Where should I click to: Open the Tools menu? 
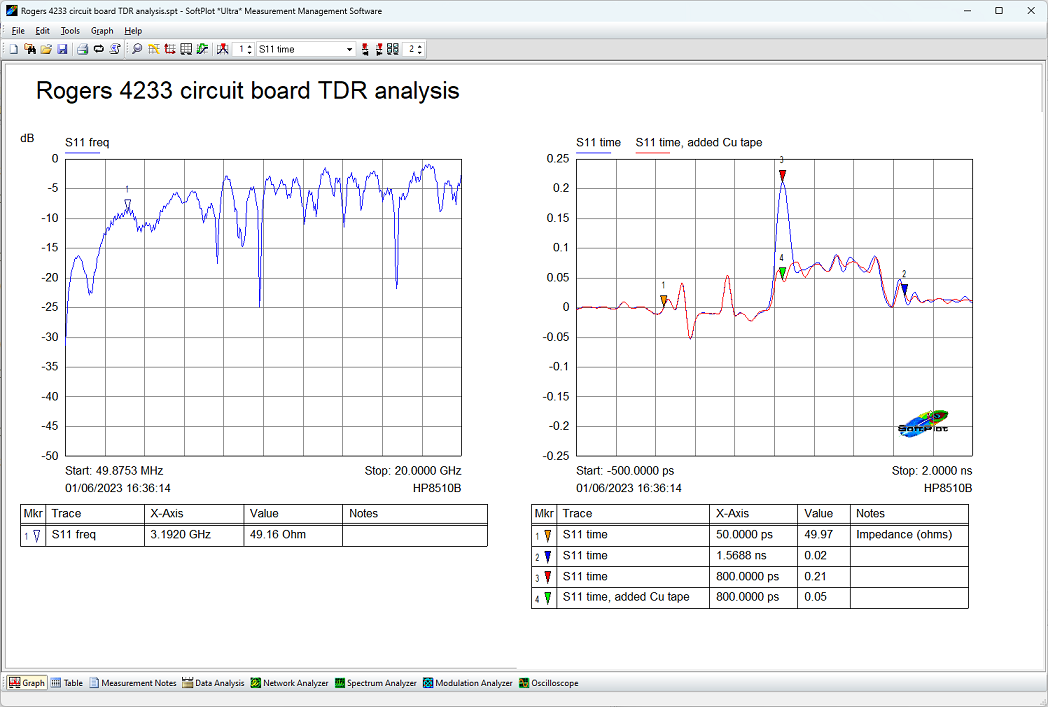[70, 31]
